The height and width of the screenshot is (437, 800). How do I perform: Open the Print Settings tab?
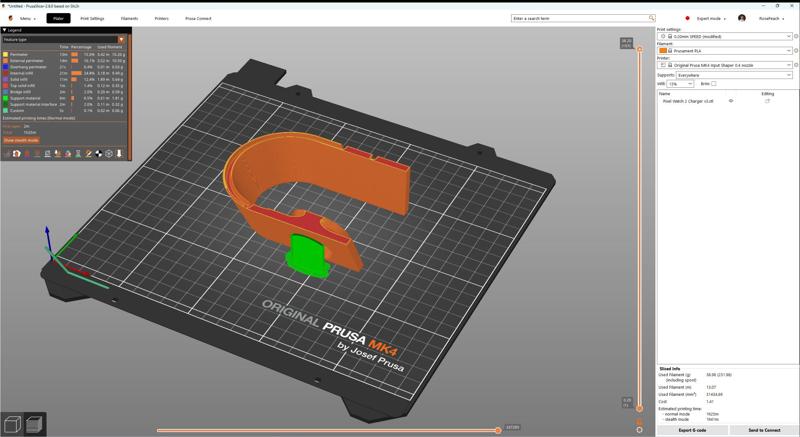click(x=92, y=18)
